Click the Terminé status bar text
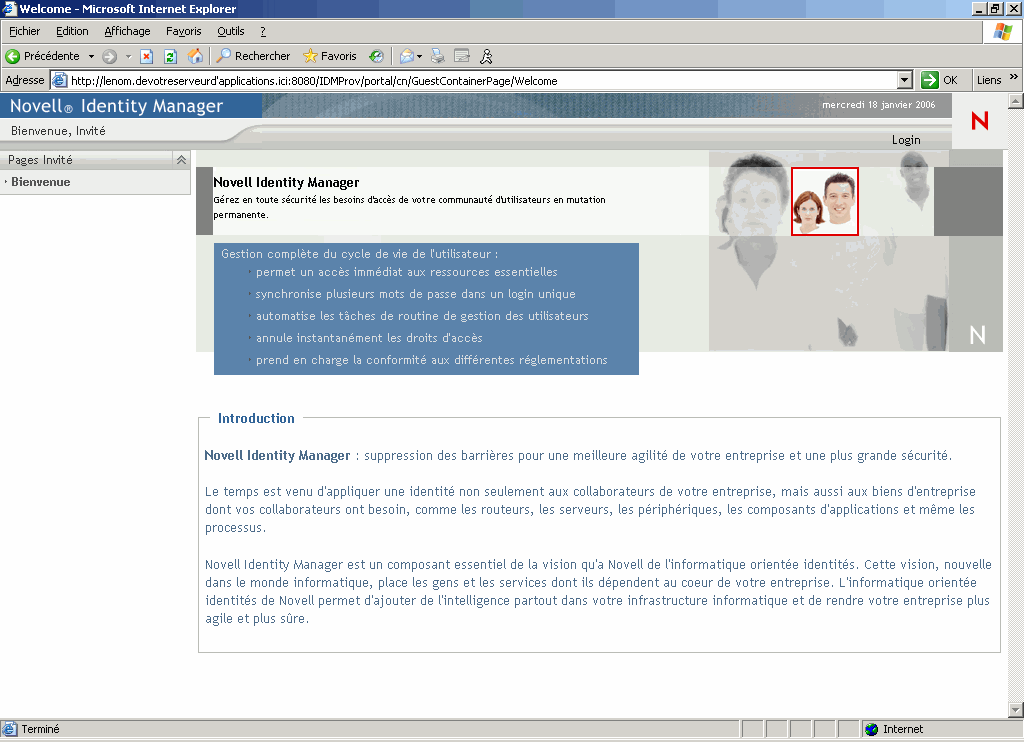 coord(40,730)
